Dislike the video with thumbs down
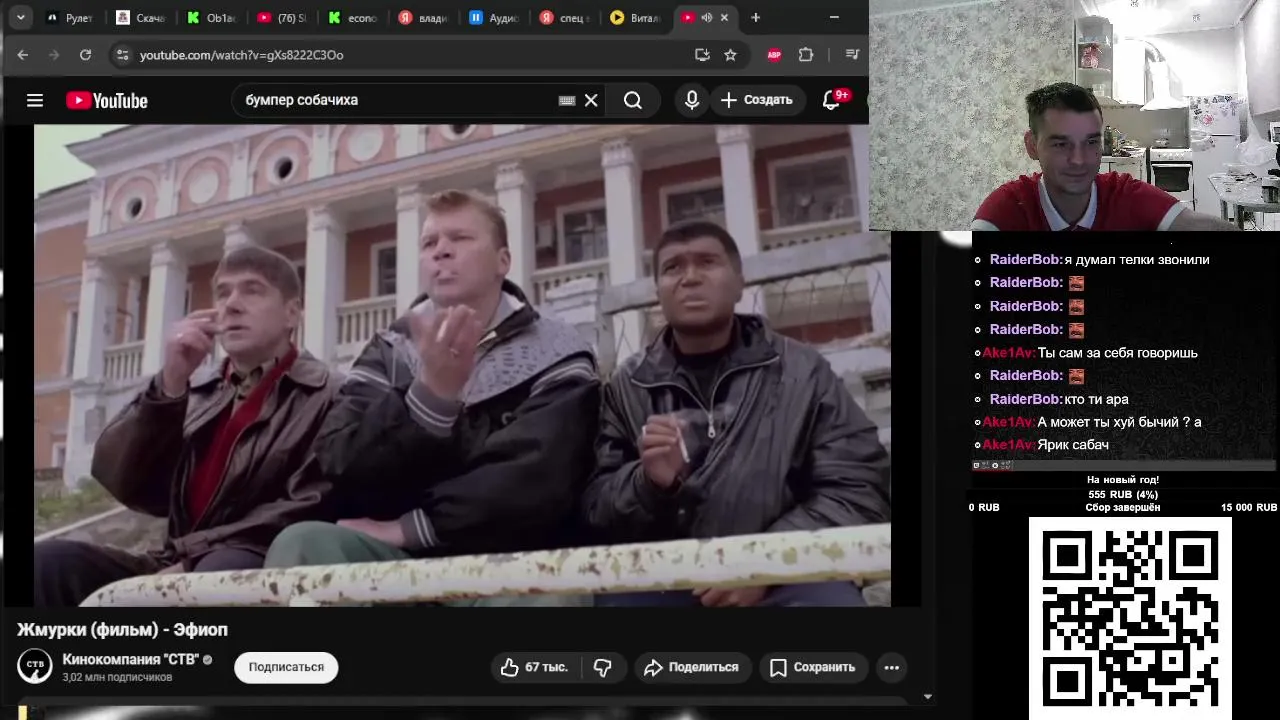The width and height of the screenshot is (1280, 720). (x=603, y=667)
